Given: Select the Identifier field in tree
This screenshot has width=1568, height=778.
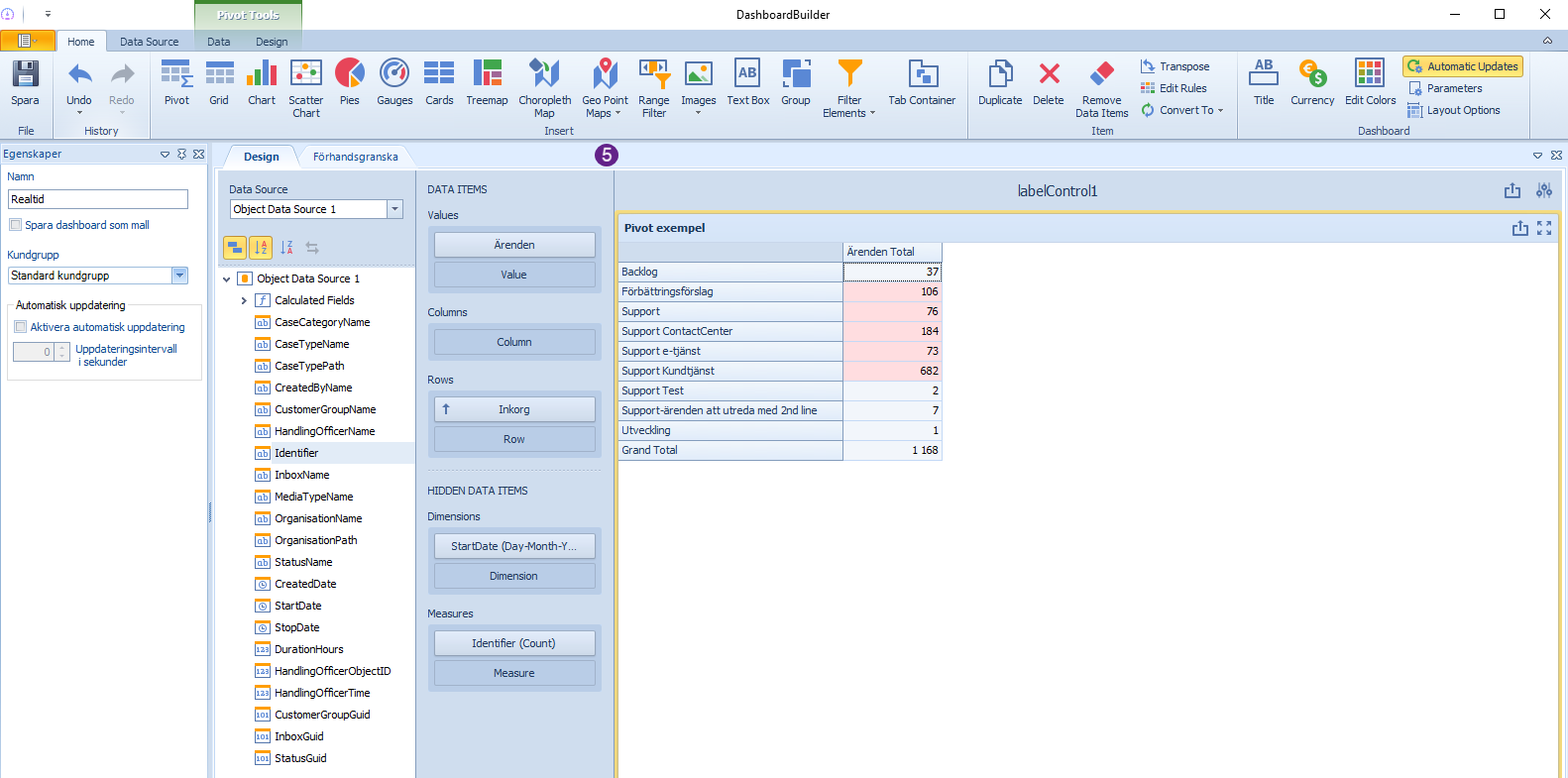Looking at the screenshot, I should coord(295,453).
